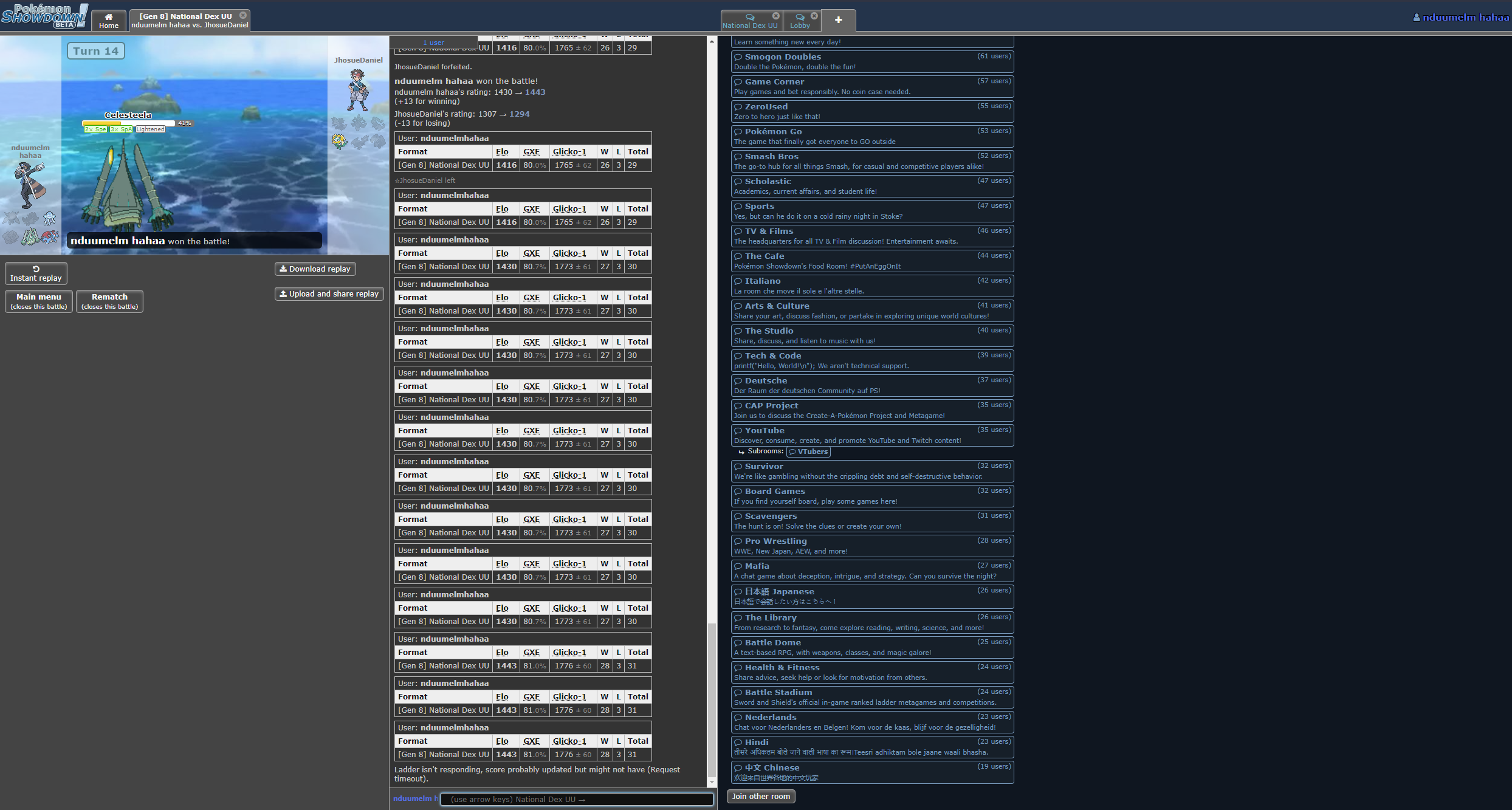Join the Health & Fitness room
1512x810 pixels.
click(x=872, y=672)
